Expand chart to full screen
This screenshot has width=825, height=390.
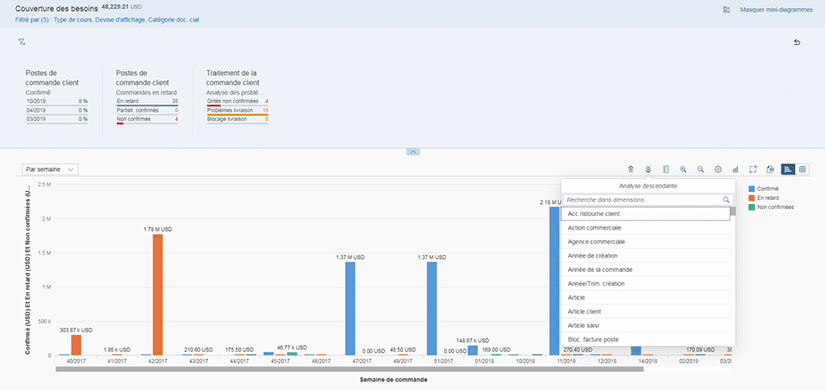753,169
